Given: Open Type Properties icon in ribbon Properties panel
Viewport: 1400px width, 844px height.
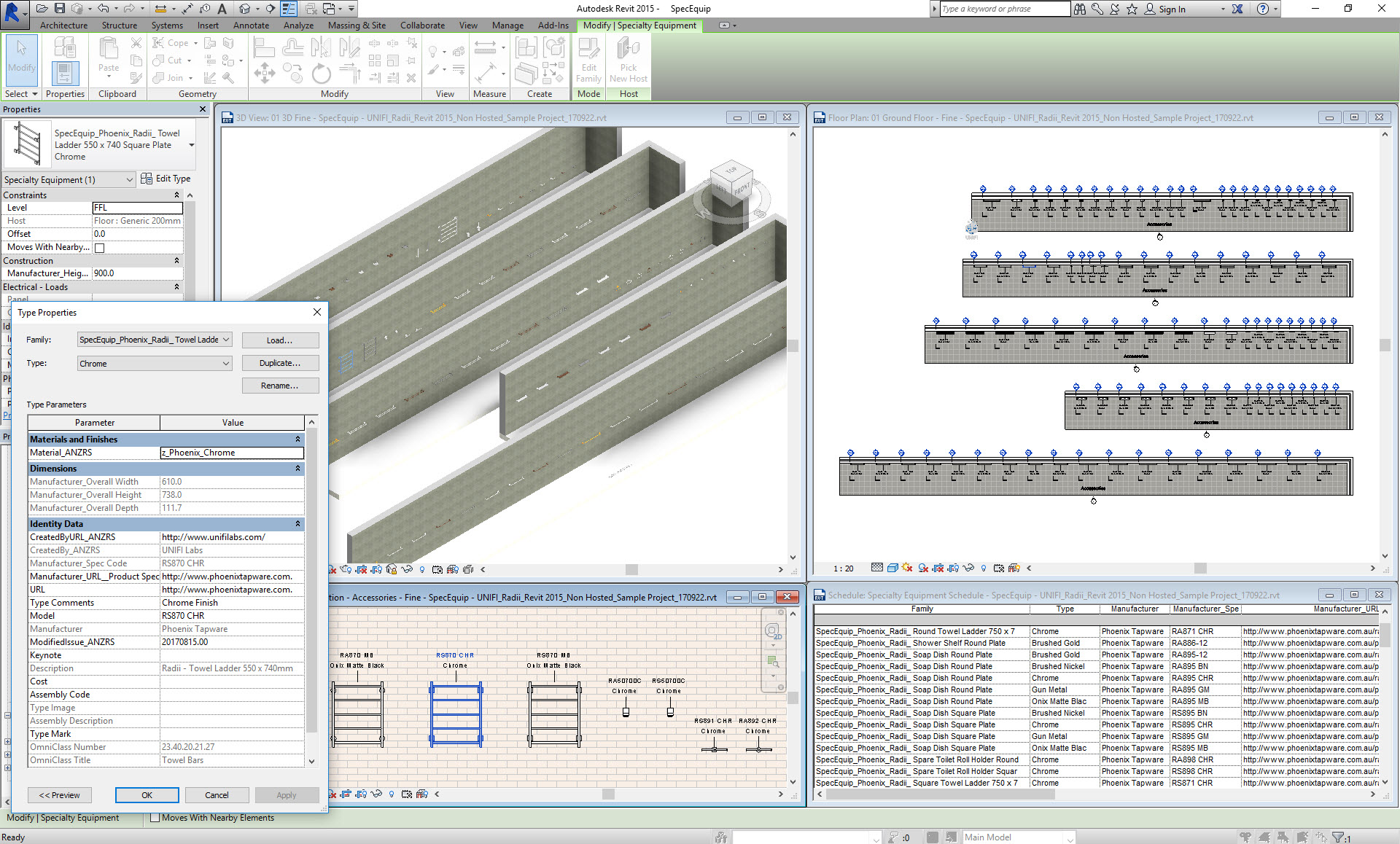Looking at the screenshot, I should [x=65, y=47].
